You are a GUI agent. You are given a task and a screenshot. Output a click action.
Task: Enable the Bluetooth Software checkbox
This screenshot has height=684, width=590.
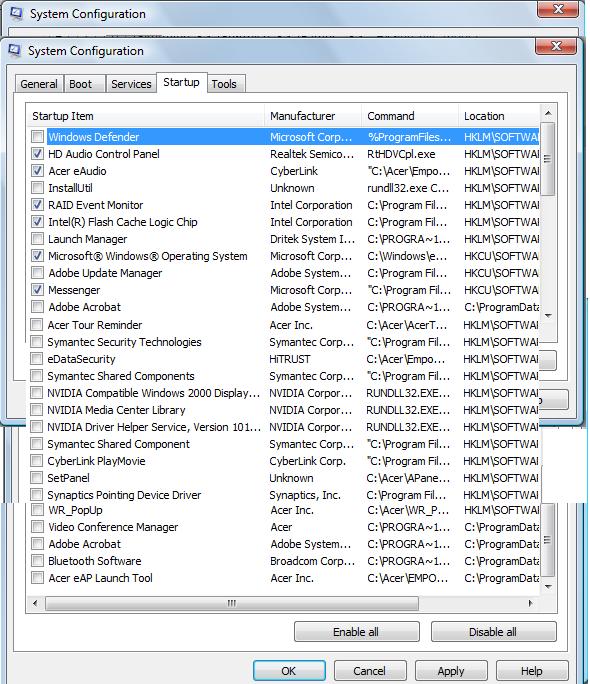point(38,561)
